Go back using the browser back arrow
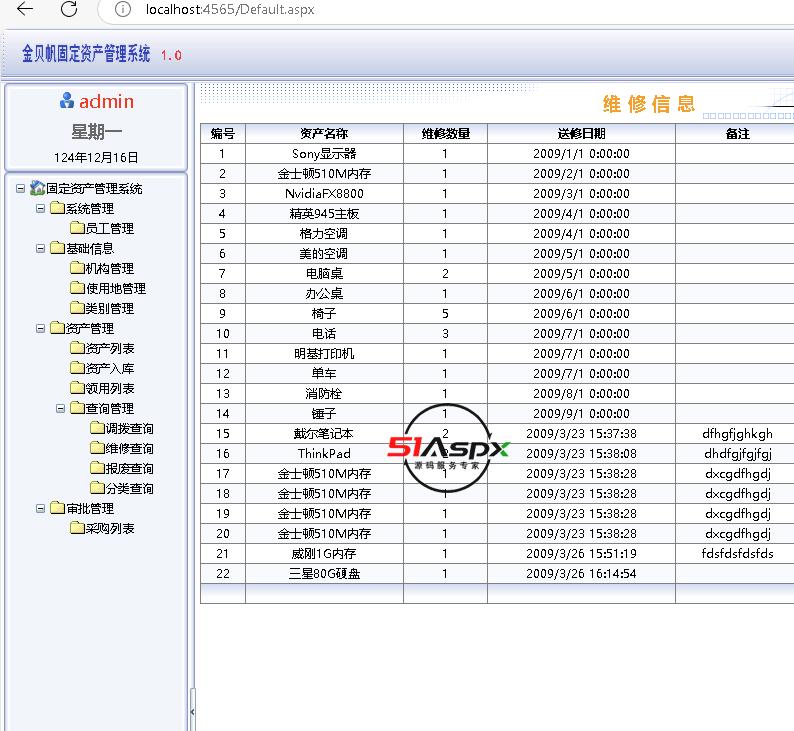The width and height of the screenshot is (794, 731). tap(25, 10)
